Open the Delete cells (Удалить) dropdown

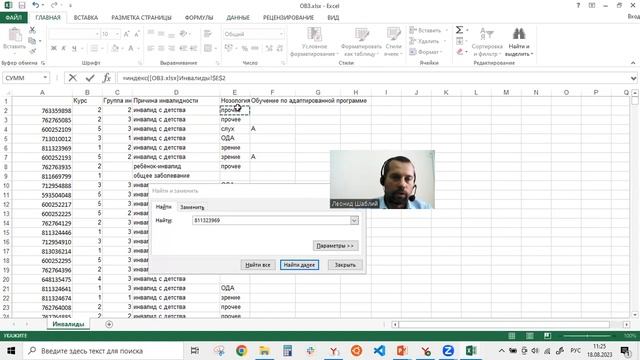pyautogui.click(x=427, y=41)
